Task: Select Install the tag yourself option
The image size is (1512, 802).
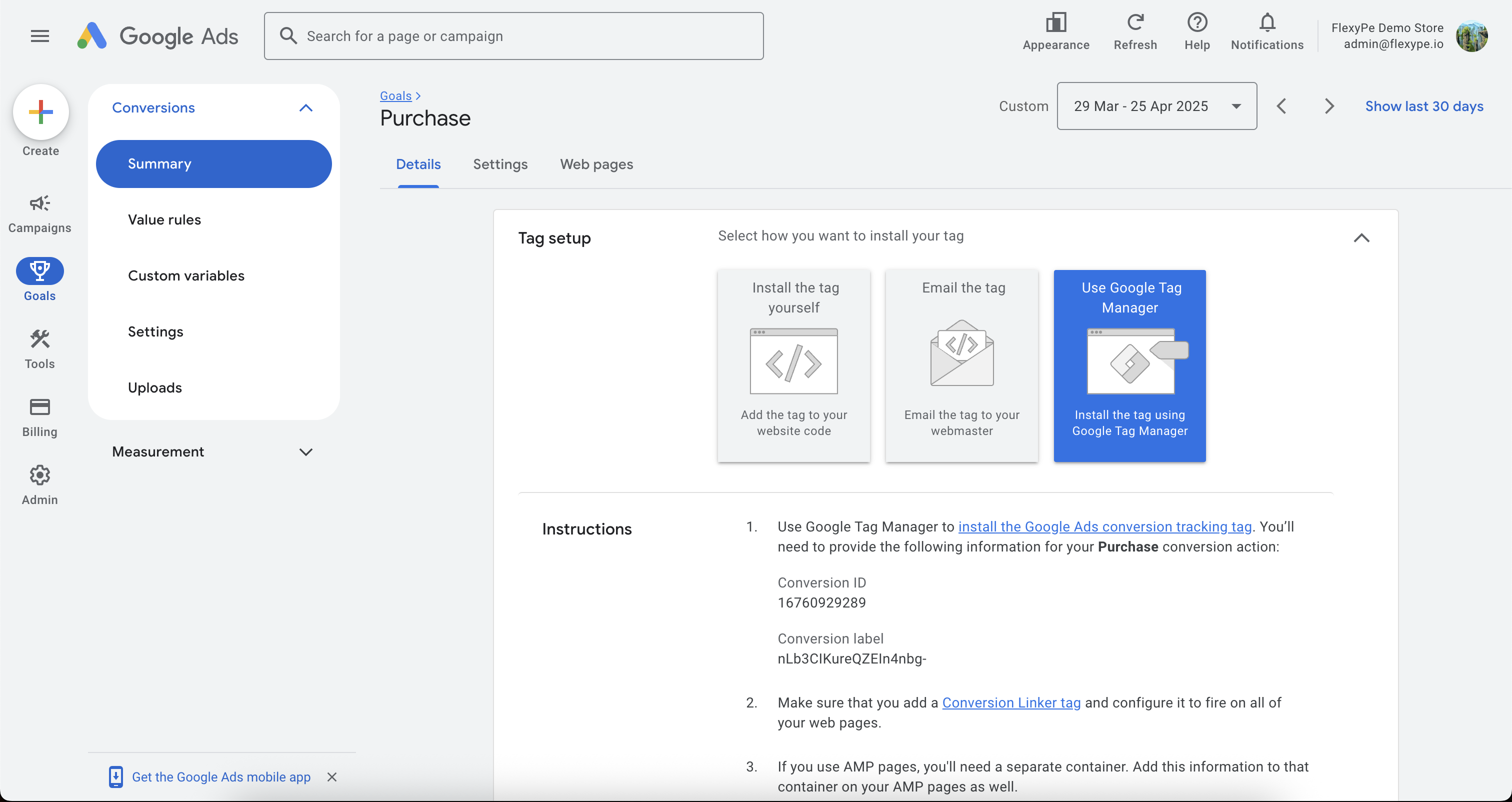Action: click(793, 365)
